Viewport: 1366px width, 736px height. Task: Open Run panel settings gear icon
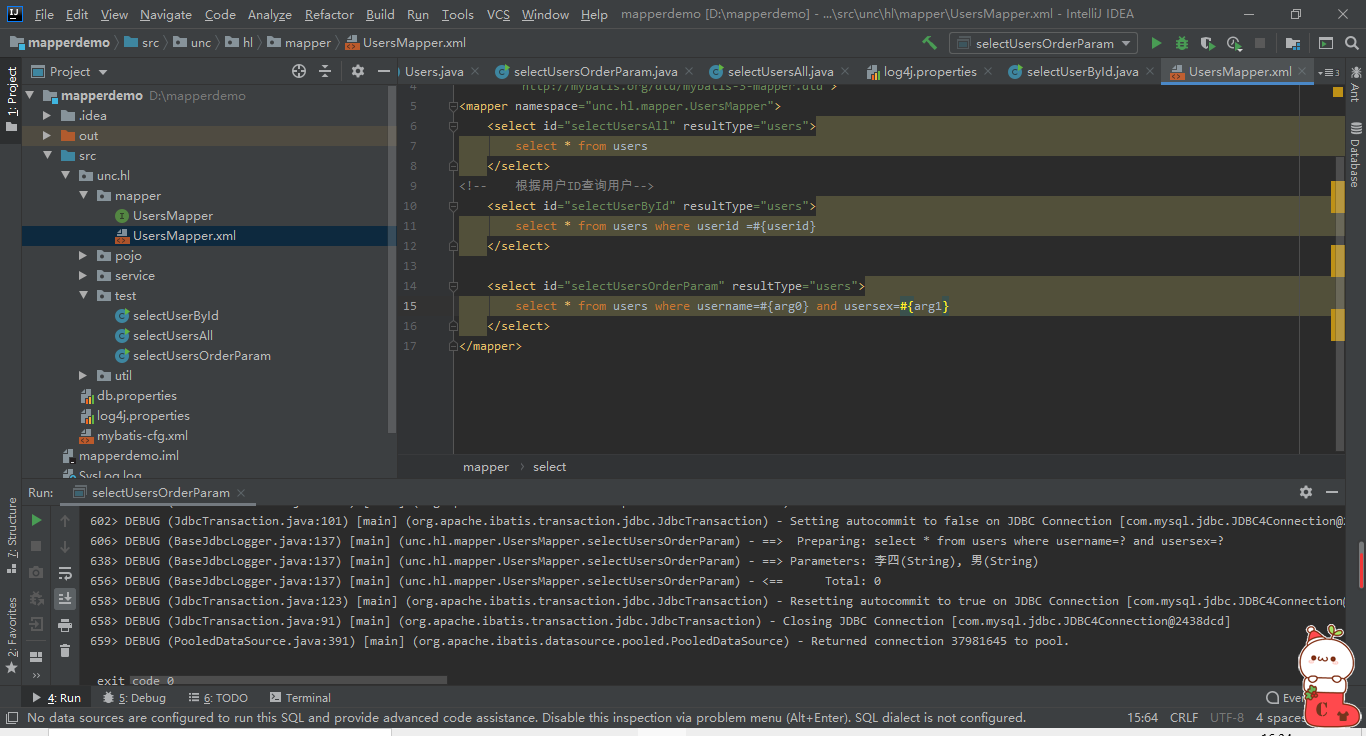pos(1306,492)
